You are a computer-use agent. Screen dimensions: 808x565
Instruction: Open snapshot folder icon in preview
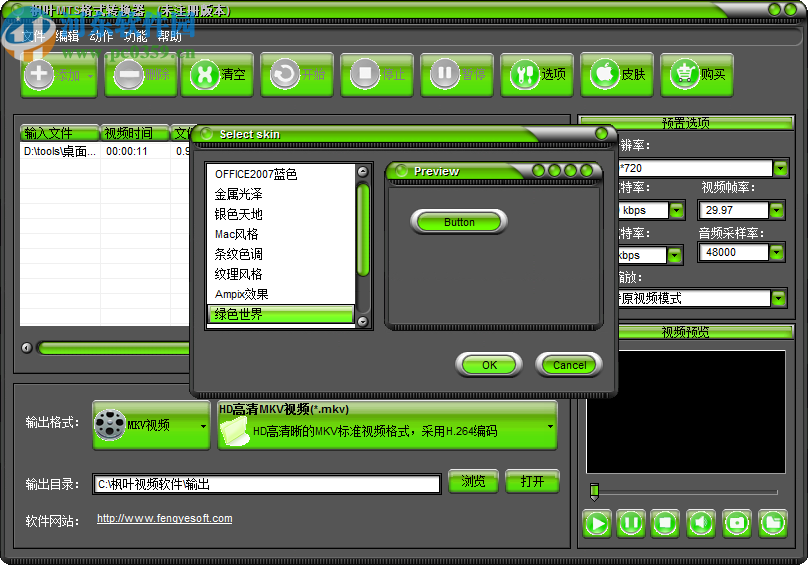(773, 524)
